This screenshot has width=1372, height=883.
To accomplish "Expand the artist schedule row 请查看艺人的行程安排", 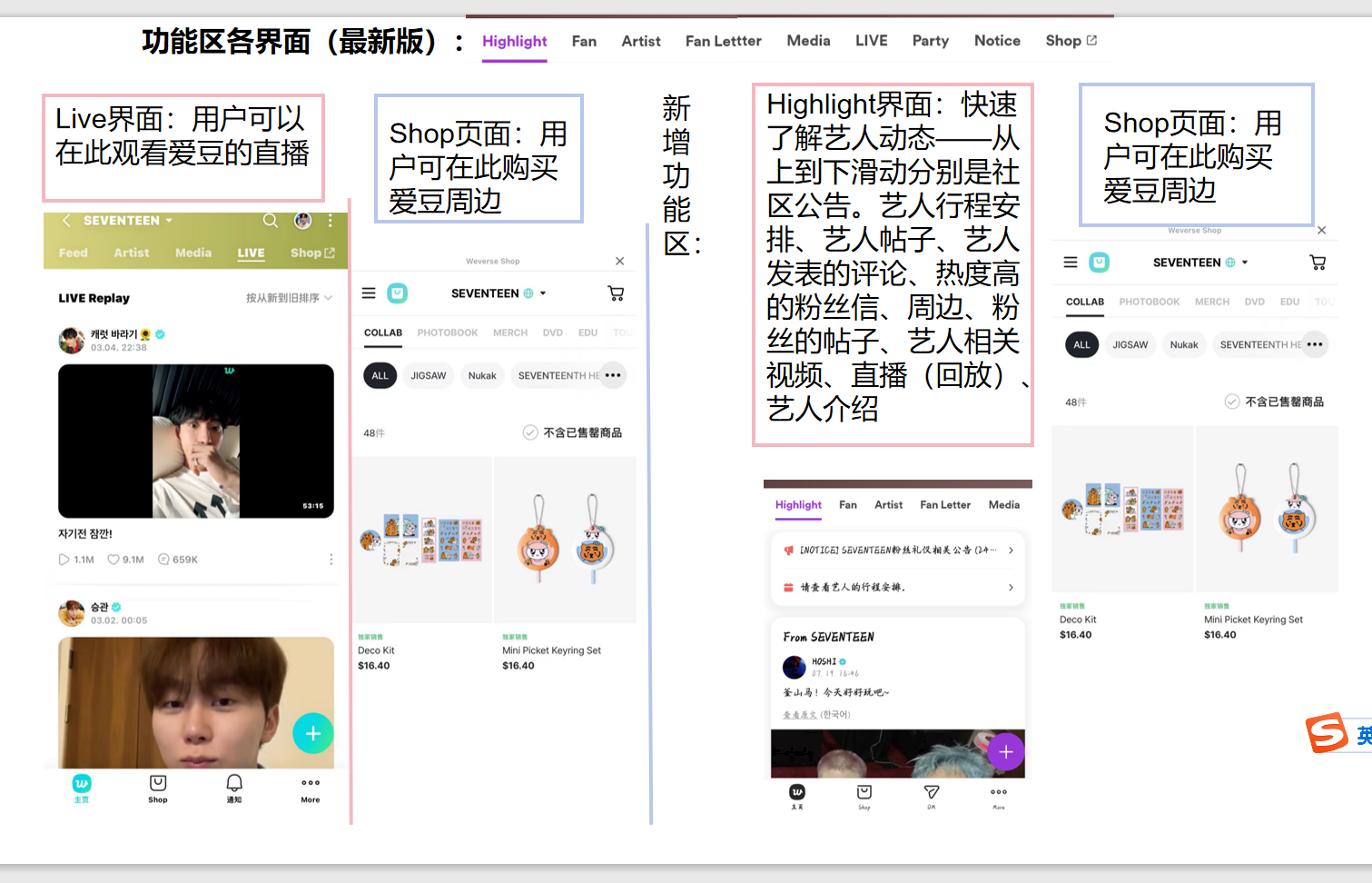I will pos(899,587).
